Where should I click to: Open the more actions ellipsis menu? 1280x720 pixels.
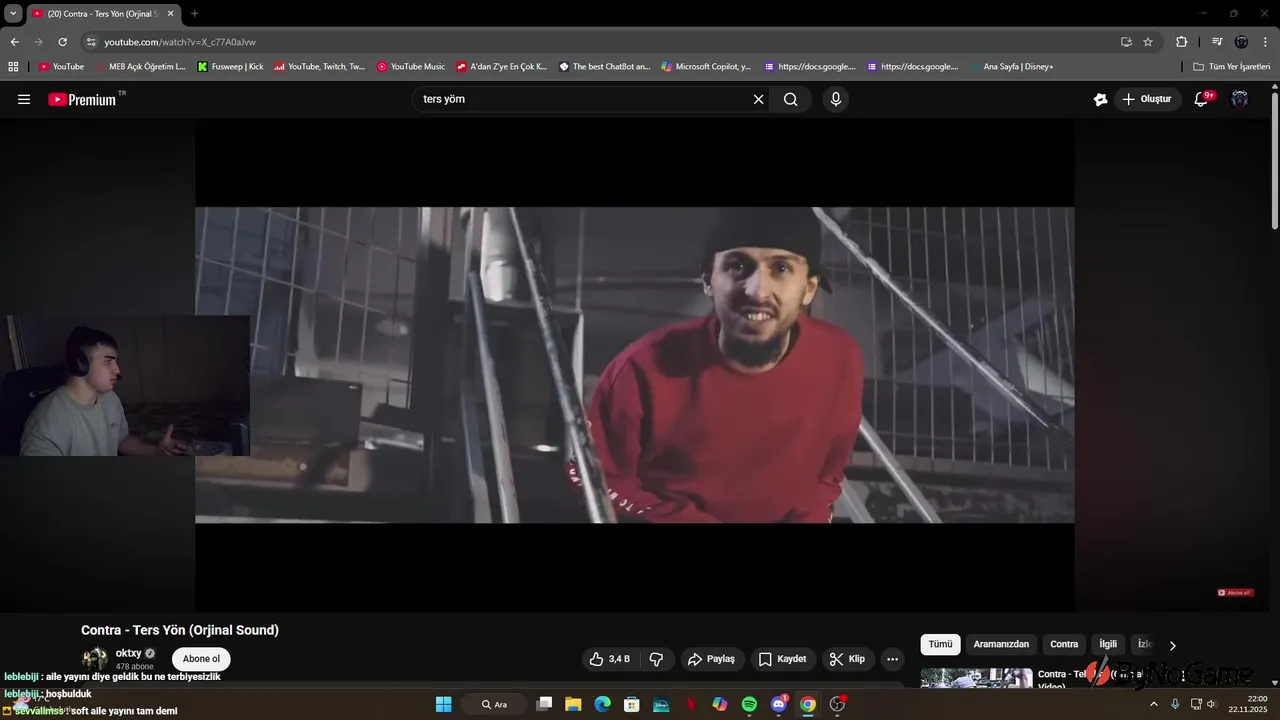[x=893, y=659]
